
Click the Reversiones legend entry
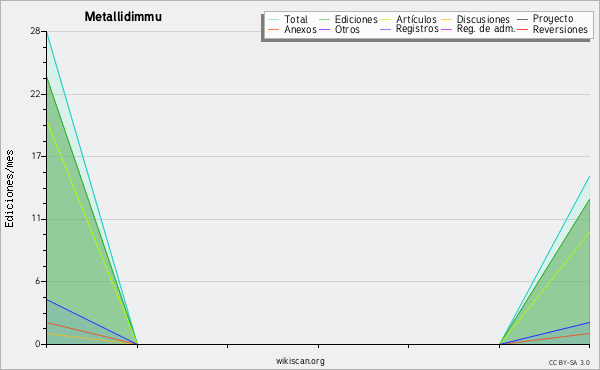tap(560, 29)
